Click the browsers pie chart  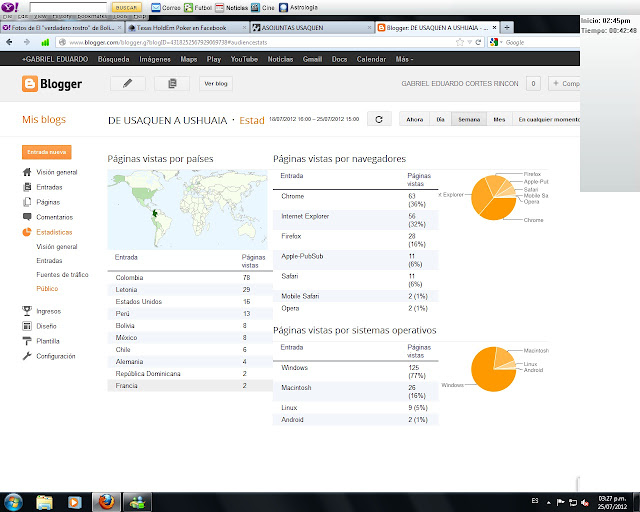tap(493, 197)
